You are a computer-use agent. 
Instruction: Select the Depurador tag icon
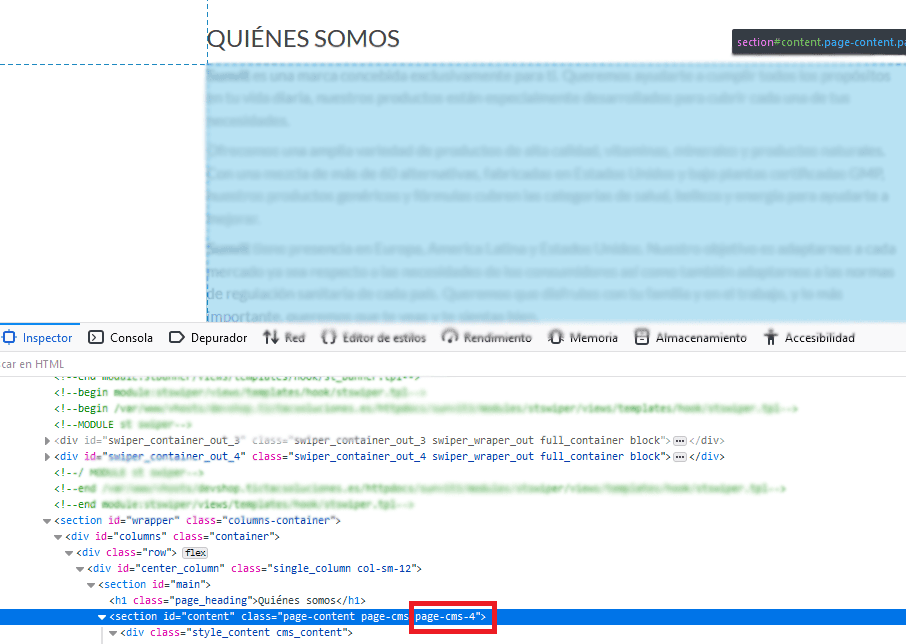176,337
